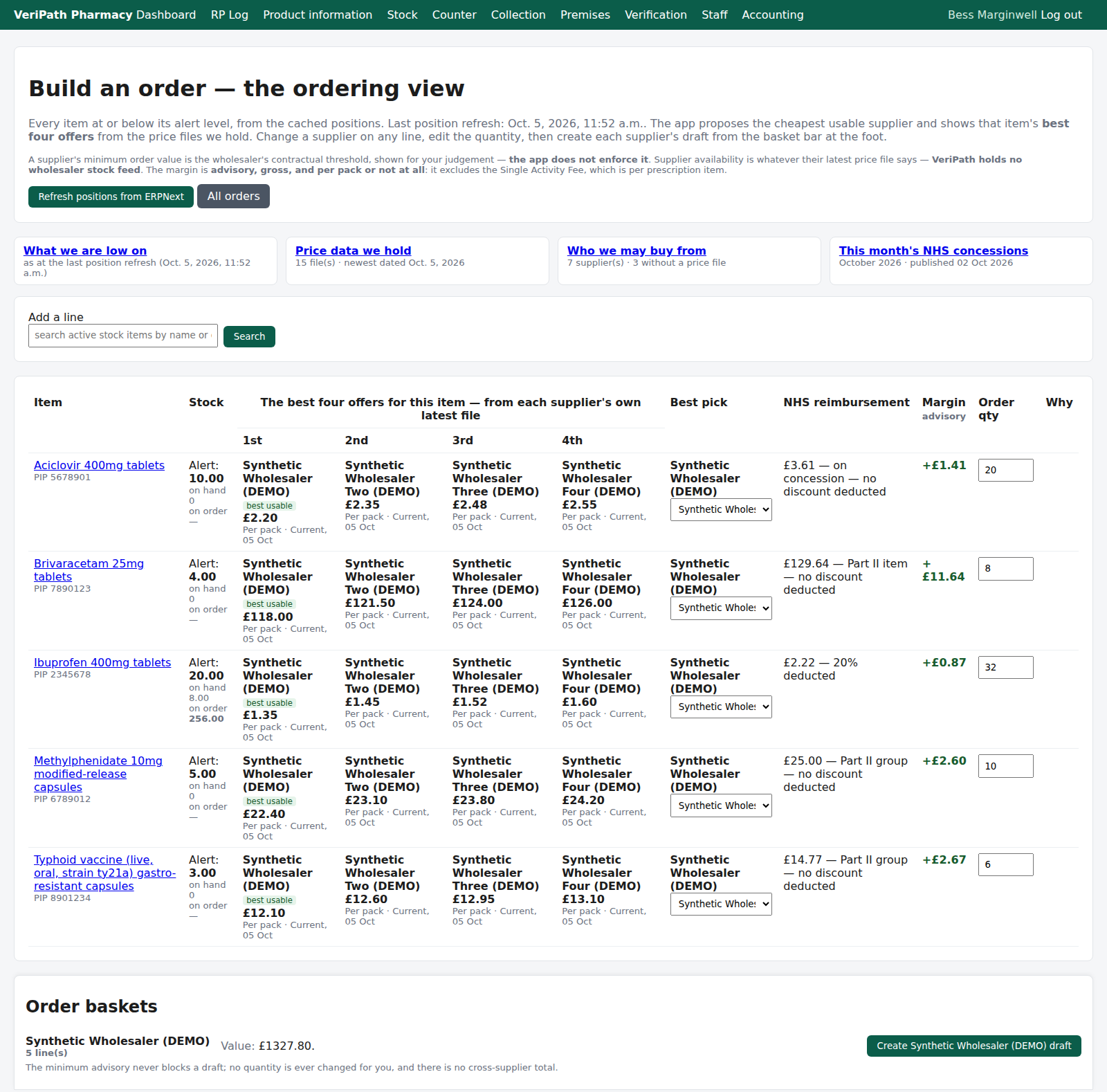1107x1092 pixels.
Task: Focus the stock item search field
Action: pyautogui.click(x=123, y=336)
